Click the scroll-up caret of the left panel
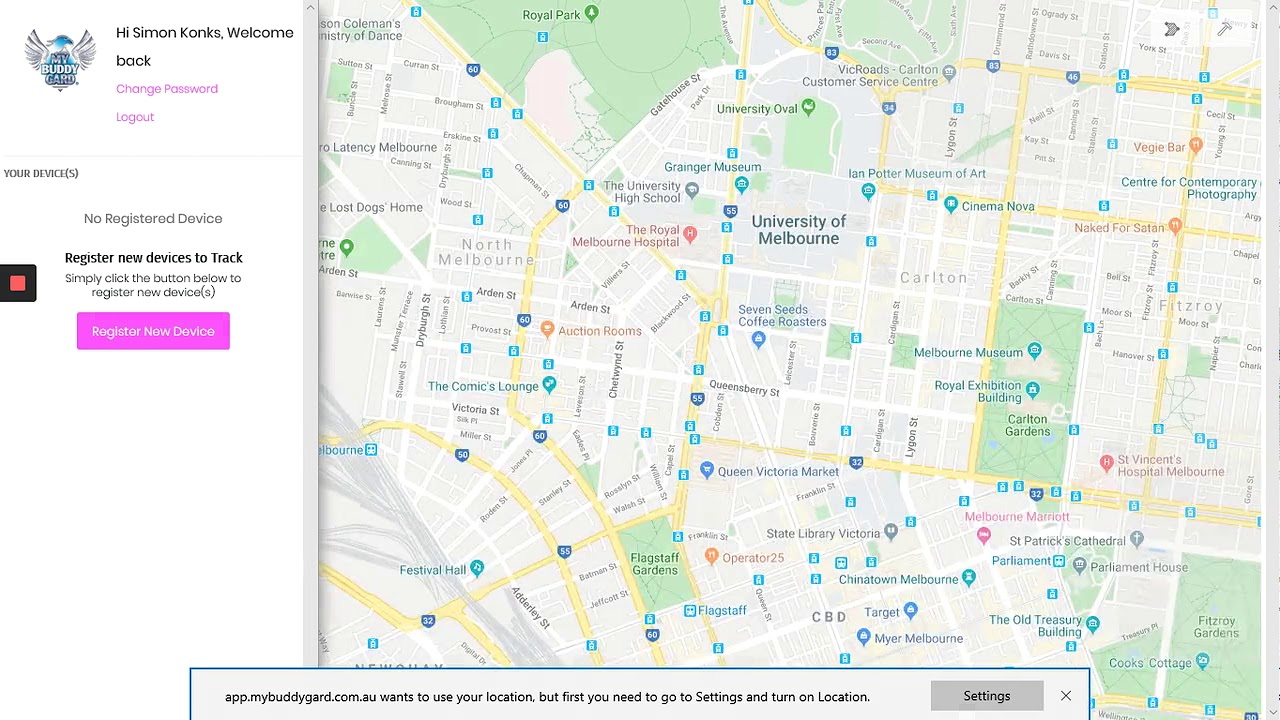The width and height of the screenshot is (1280, 720). tap(310, 8)
